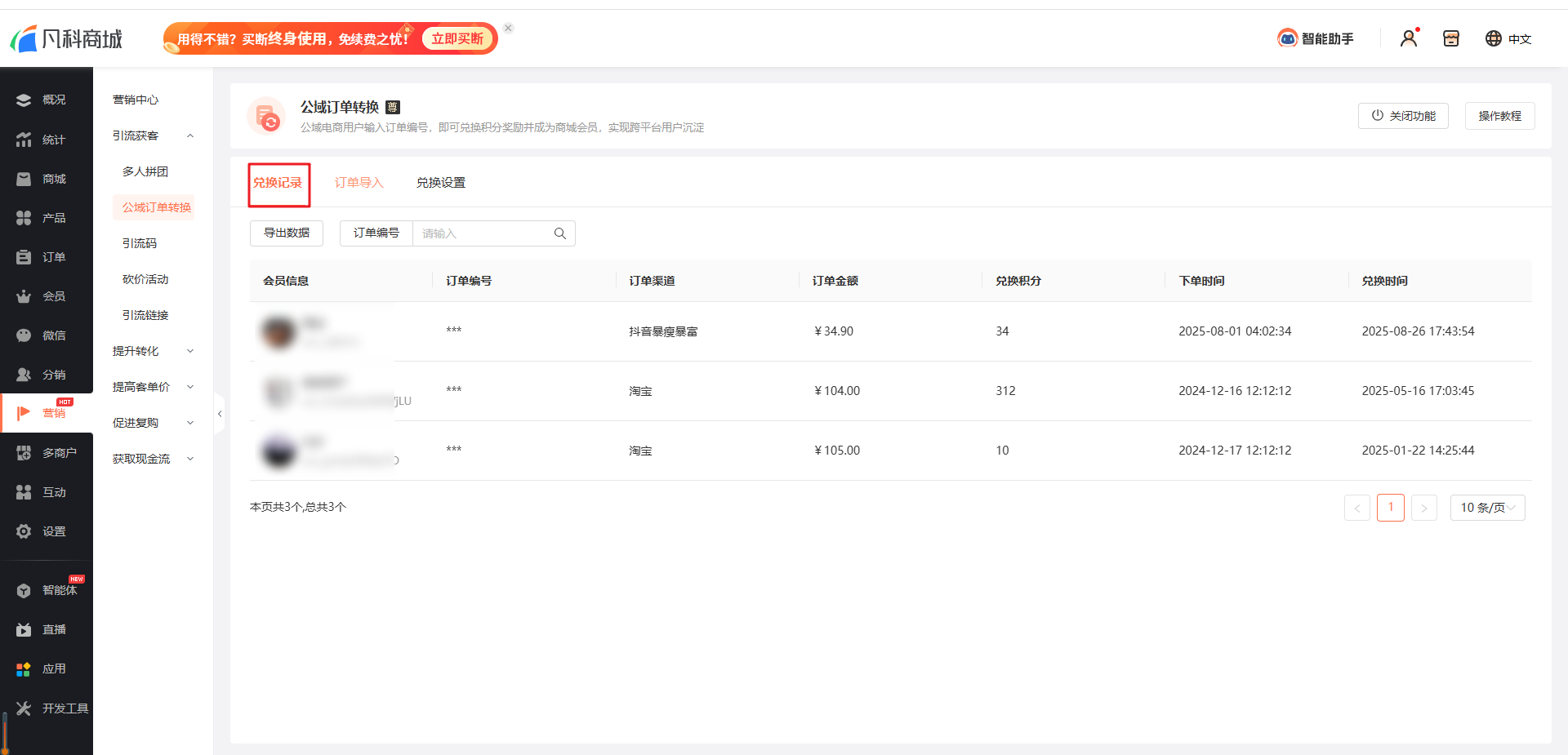
Task: Open the 智能助手 robot assistant
Action: point(1316,38)
